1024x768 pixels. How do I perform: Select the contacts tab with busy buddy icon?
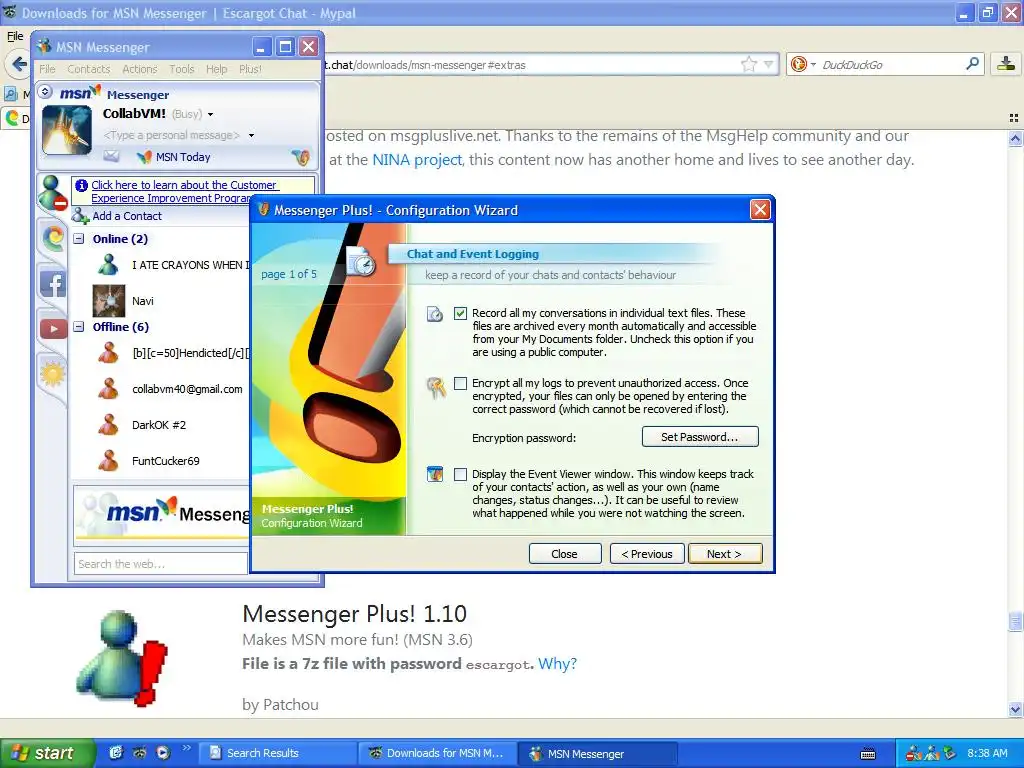point(52,193)
